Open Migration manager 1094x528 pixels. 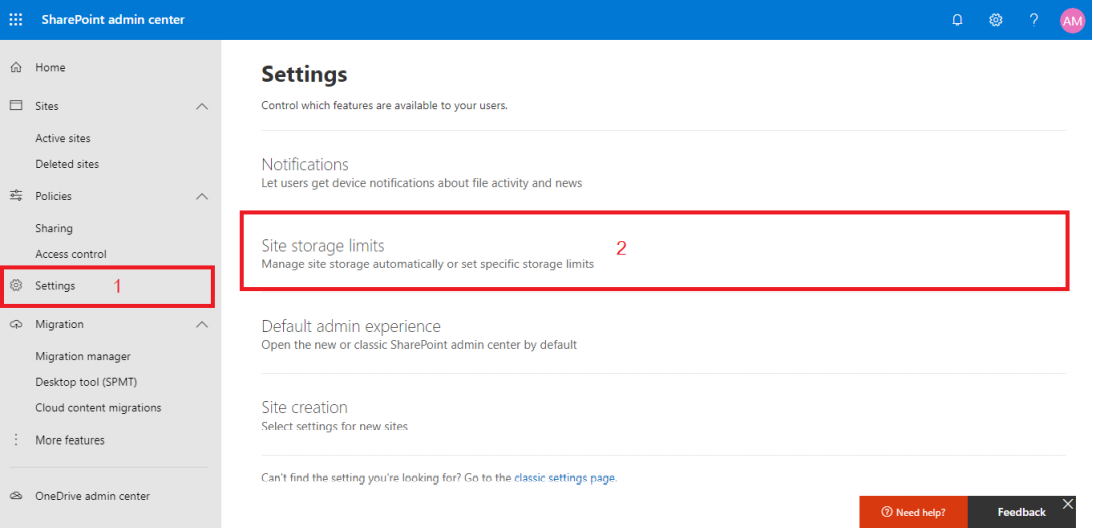[83, 356]
